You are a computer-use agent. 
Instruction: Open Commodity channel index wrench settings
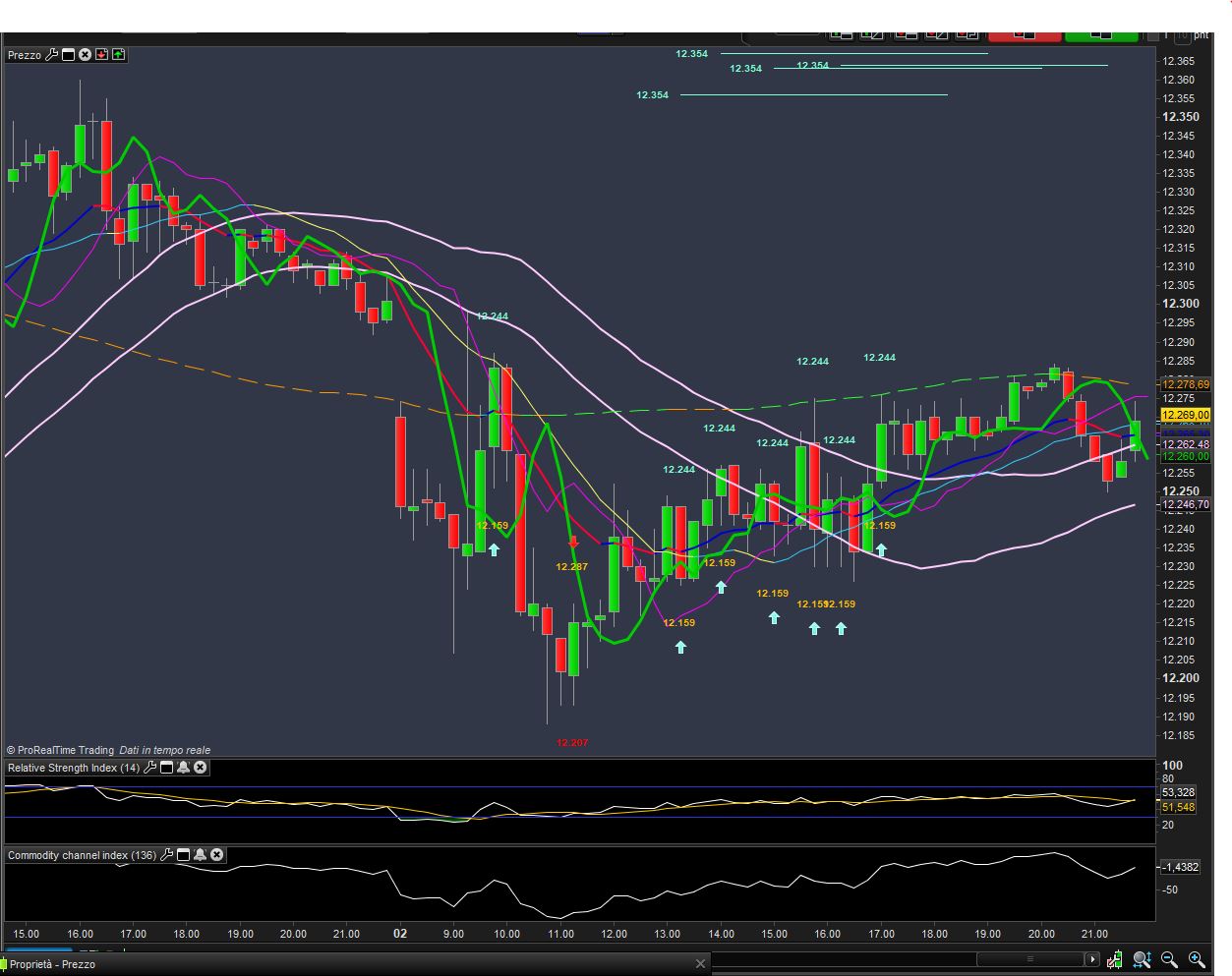167,855
